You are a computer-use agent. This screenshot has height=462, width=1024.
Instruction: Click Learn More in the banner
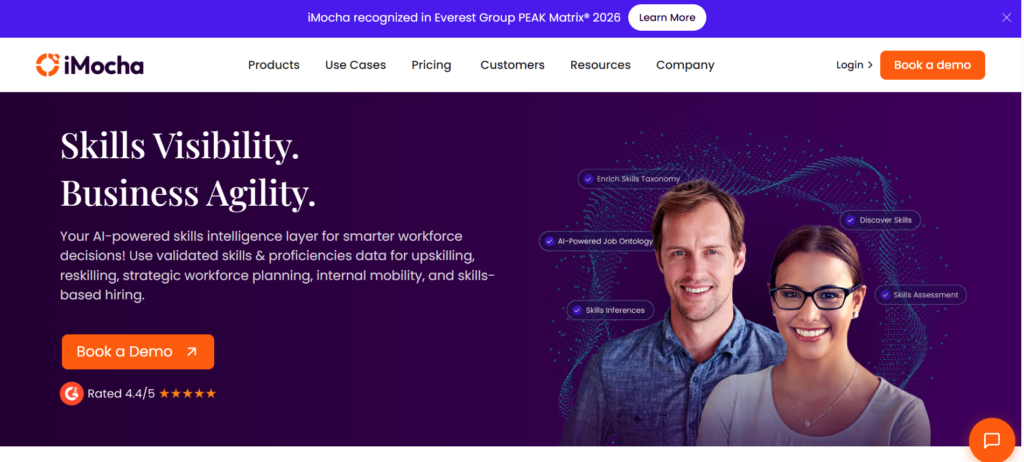point(667,18)
